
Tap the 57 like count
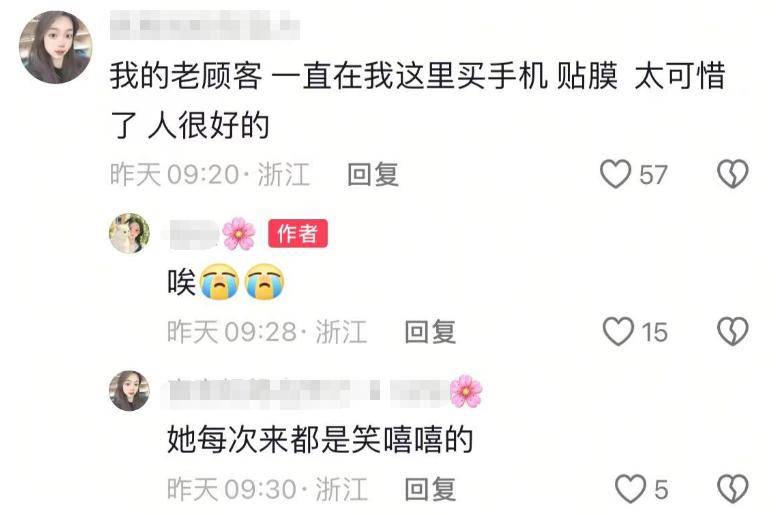tap(653, 175)
